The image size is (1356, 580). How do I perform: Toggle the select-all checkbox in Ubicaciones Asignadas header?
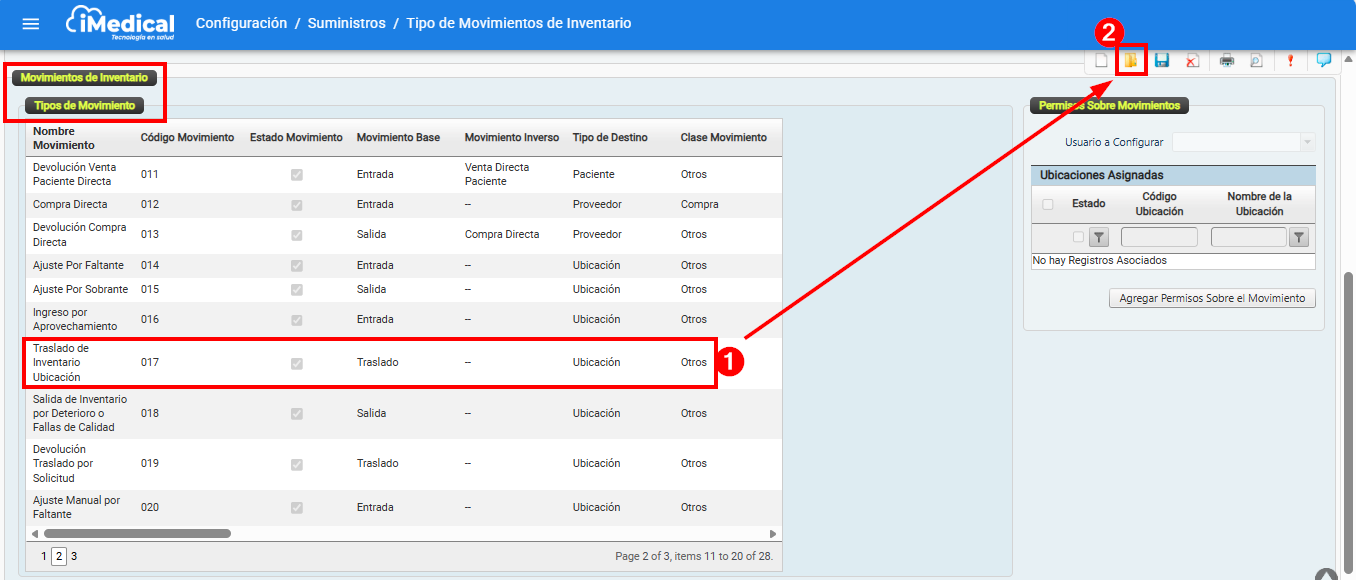click(x=1048, y=204)
